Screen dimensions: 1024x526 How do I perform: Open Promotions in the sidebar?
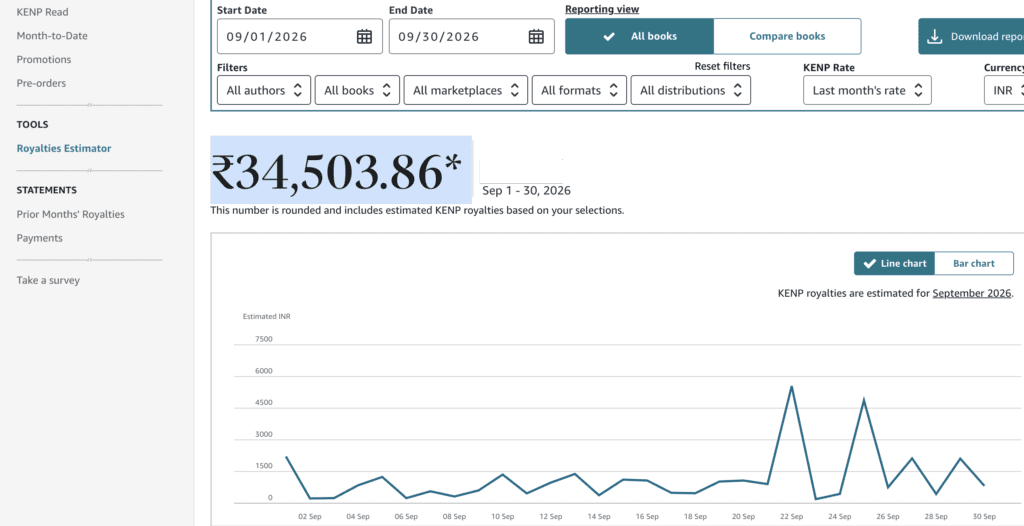tap(44, 59)
